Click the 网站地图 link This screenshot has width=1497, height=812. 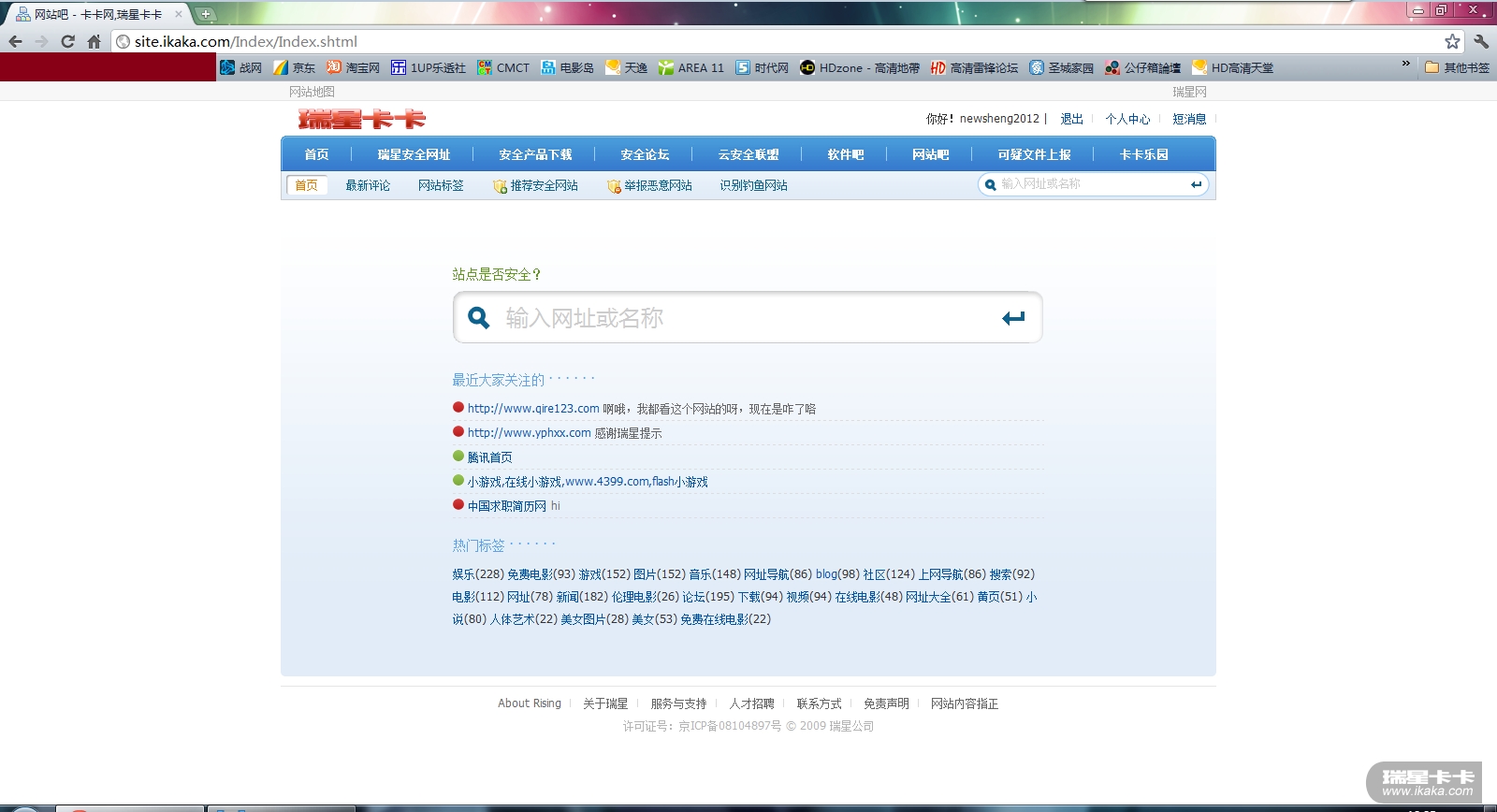click(312, 92)
